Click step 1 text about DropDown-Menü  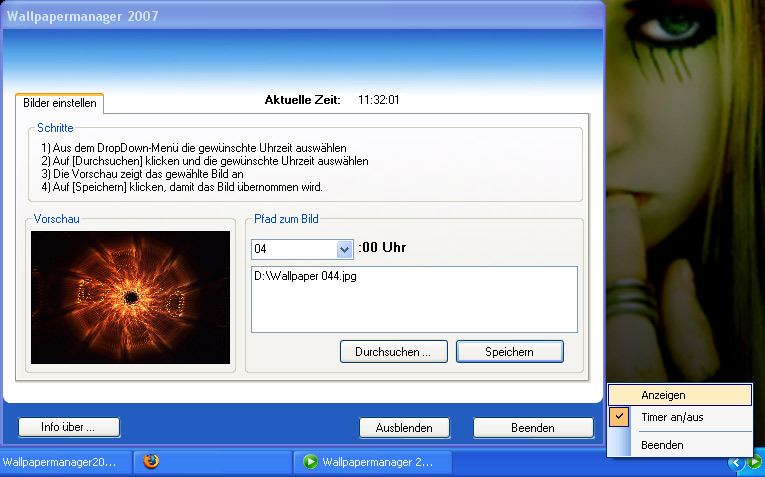pyautogui.click(x=194, y=148)
